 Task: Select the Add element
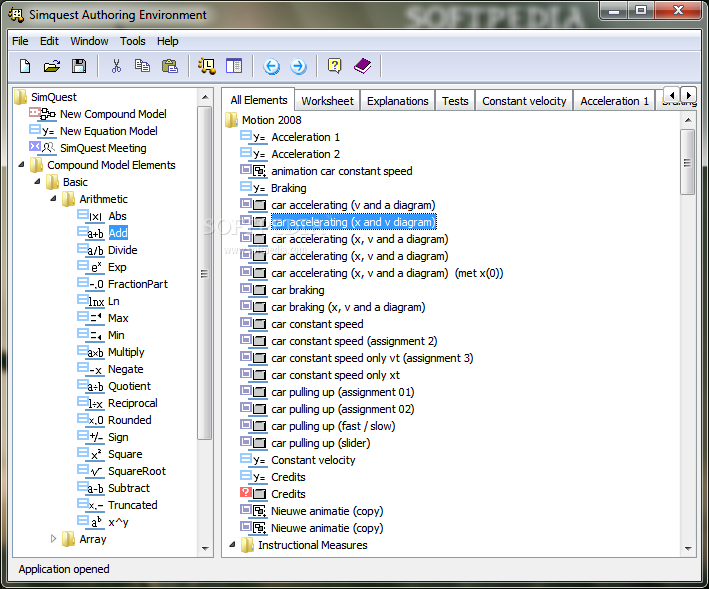(x=118, y=233)
